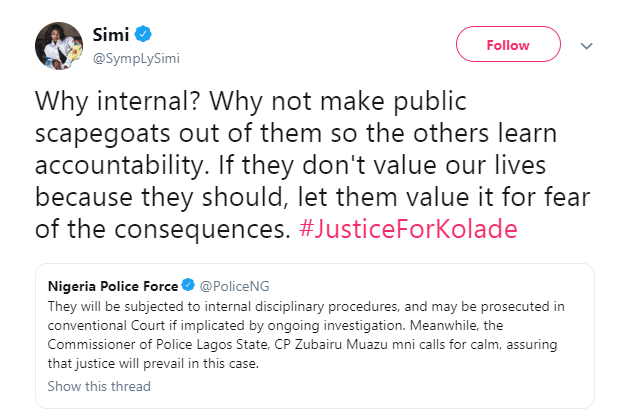Click "conventional Court" in the quoted tweet
The image size is (620, 409).
[x=95, y=326]
